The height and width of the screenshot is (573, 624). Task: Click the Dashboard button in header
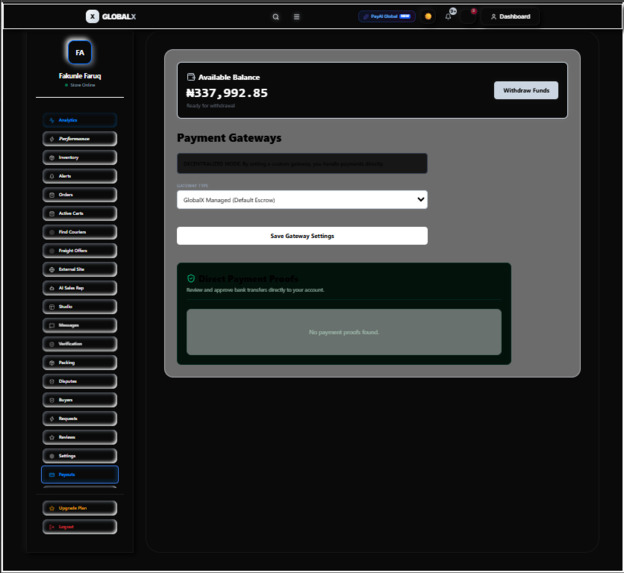click(511, 16)
